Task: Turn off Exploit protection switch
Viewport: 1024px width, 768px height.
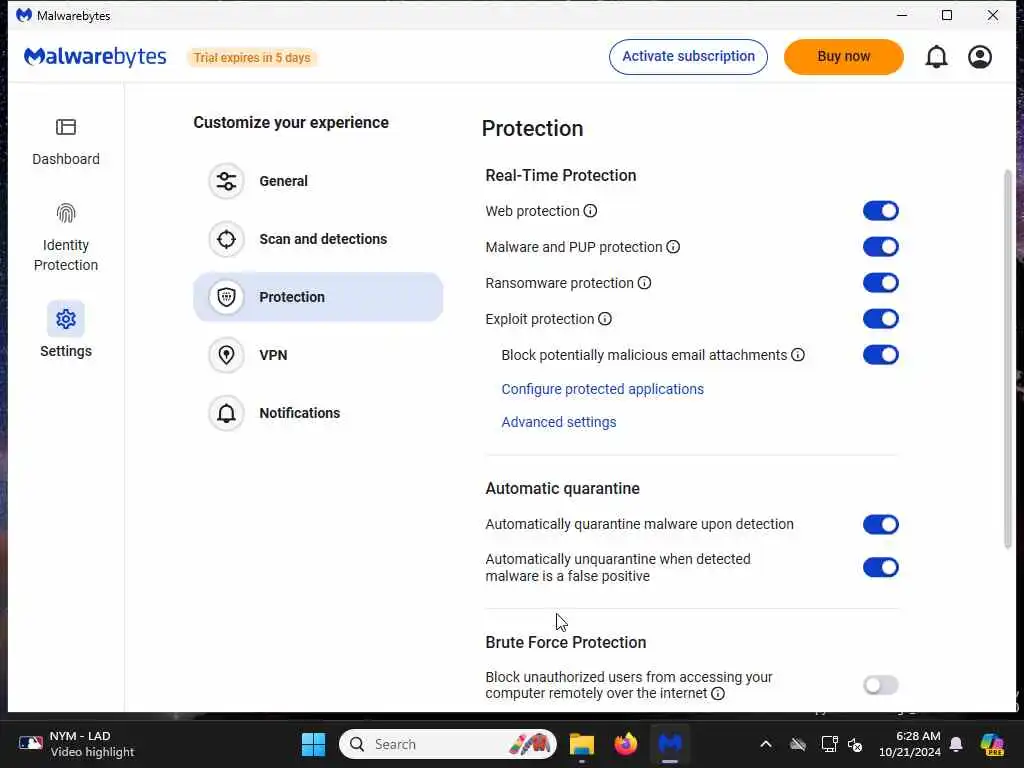Action: (880, 319)
